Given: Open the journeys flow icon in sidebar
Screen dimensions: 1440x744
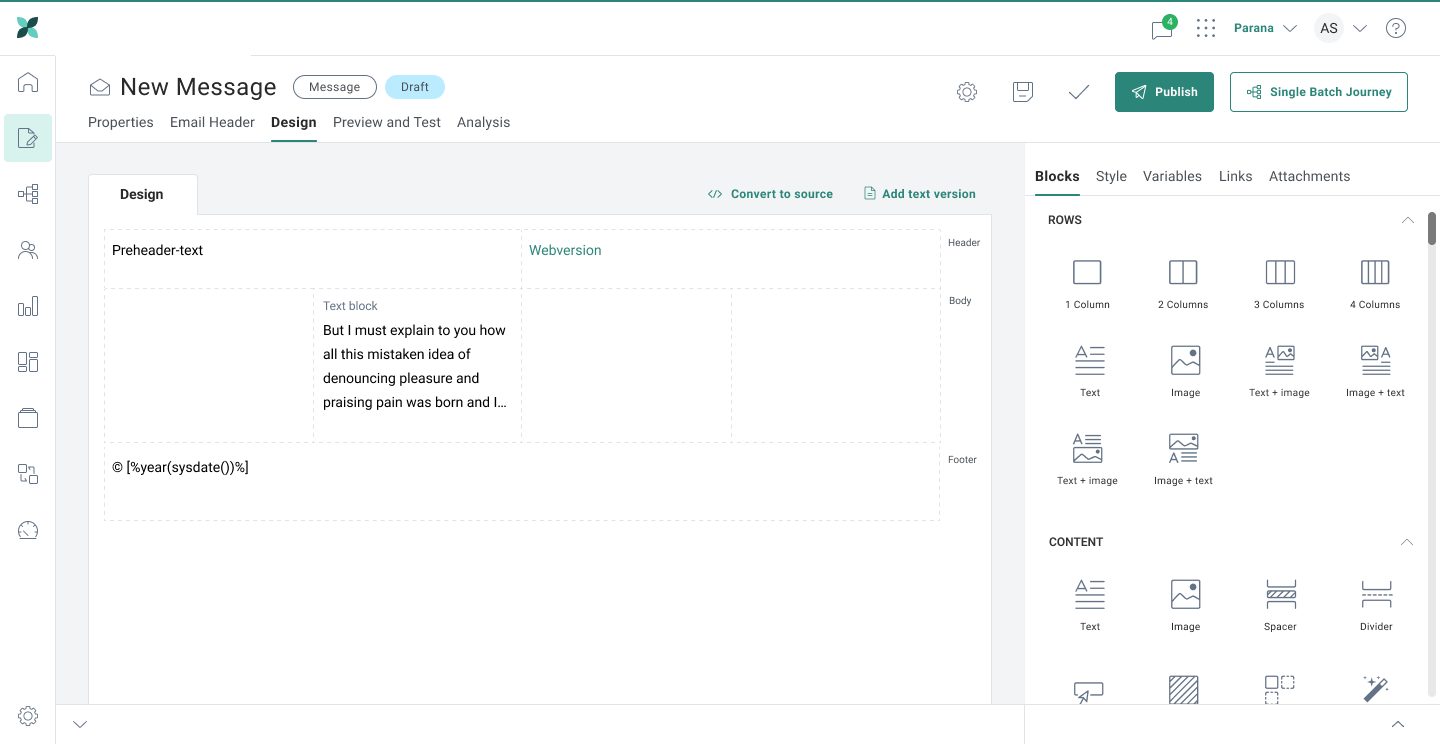Looking at the screenshot, I should (28, 194).
